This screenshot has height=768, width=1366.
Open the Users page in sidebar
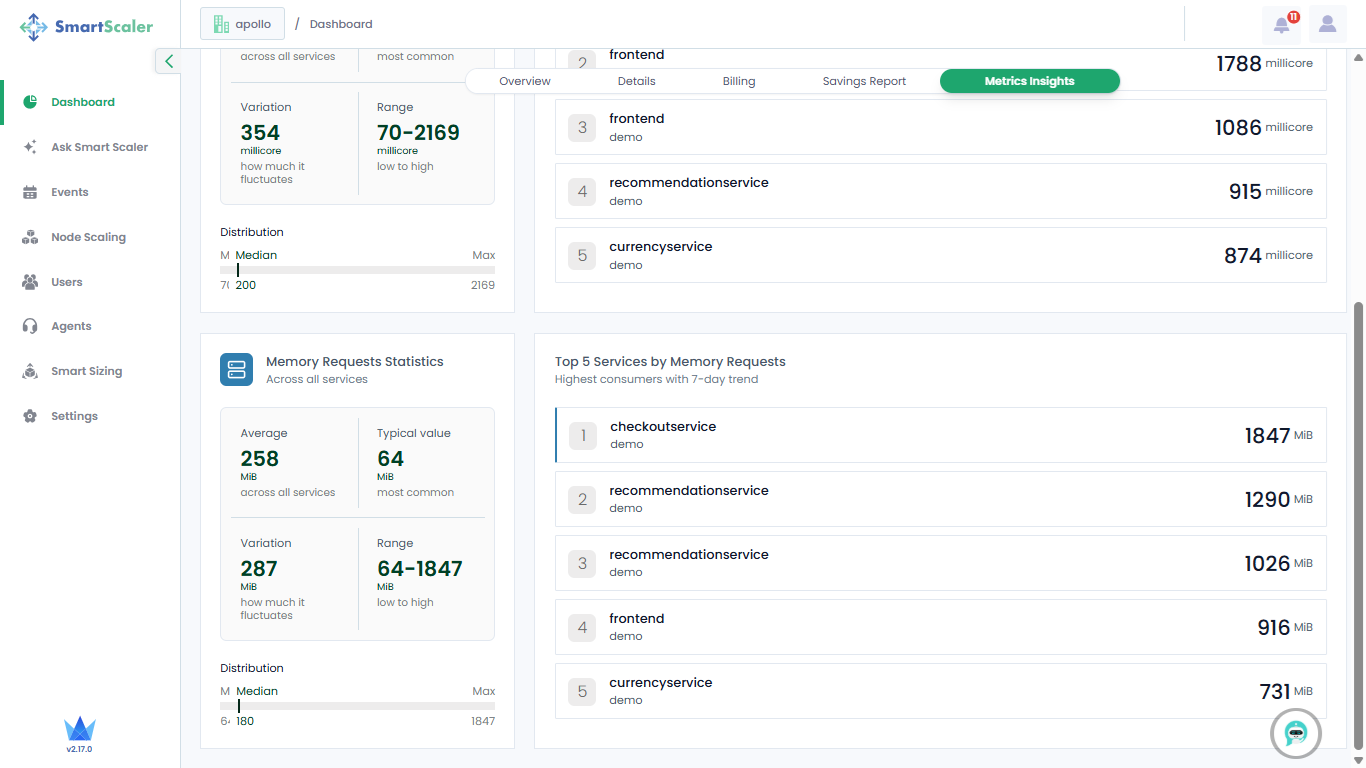(67, 282)
